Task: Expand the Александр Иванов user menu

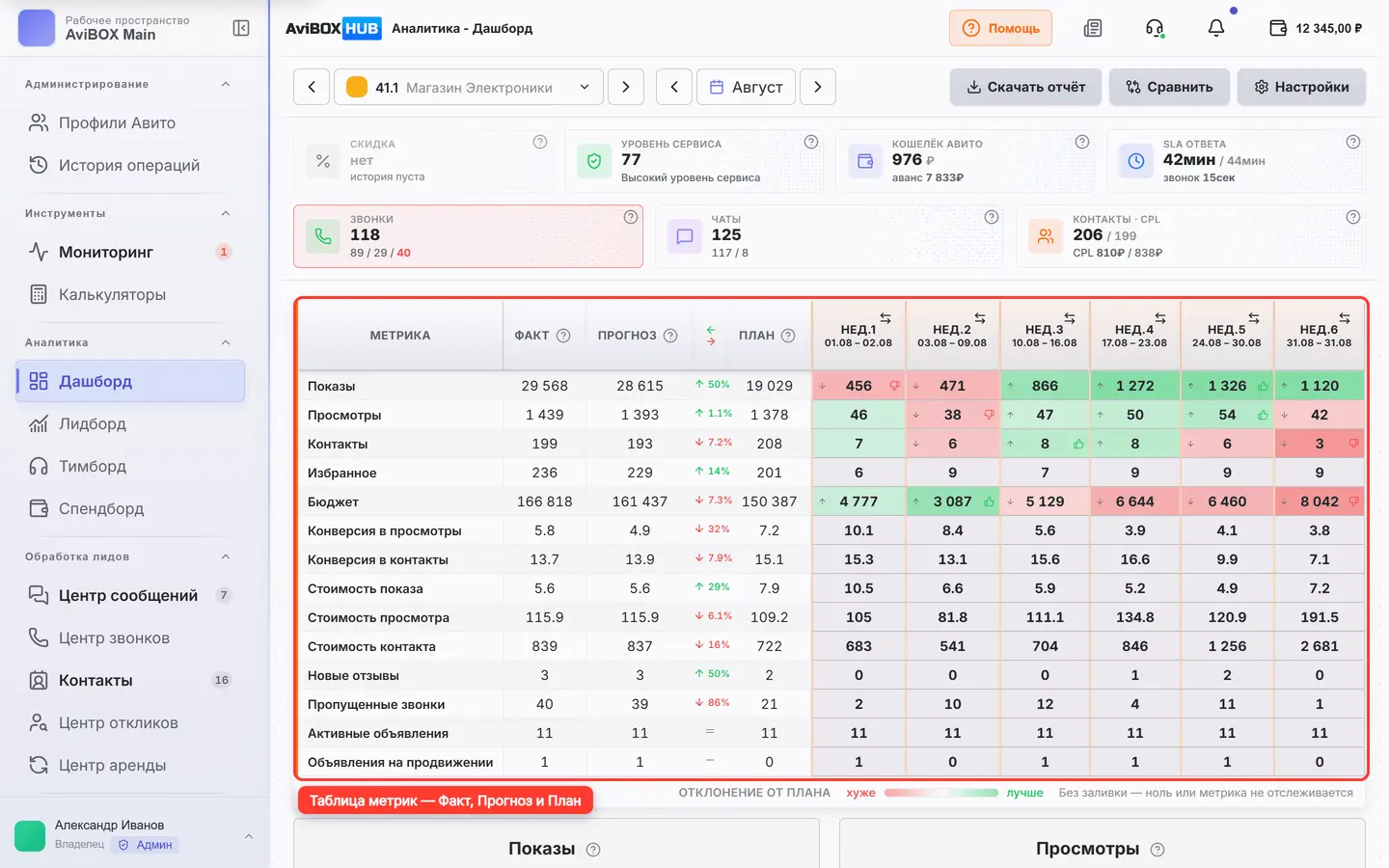Action: click(x=249, y=835)
